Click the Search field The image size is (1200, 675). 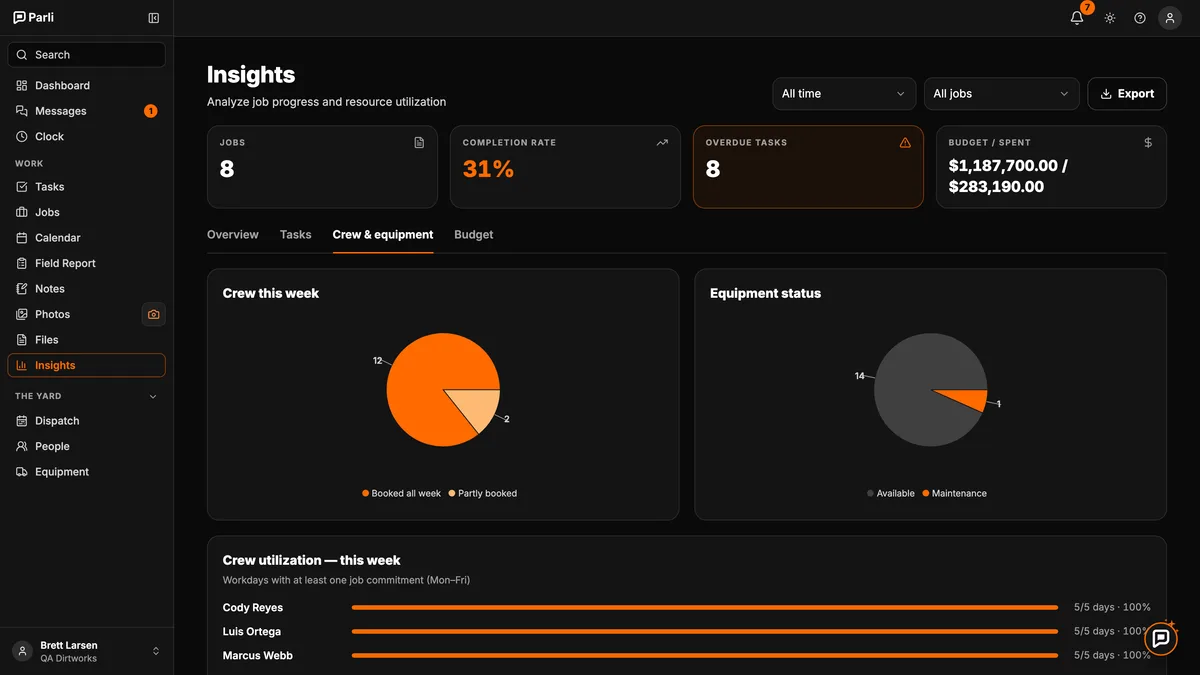point(87,55)
